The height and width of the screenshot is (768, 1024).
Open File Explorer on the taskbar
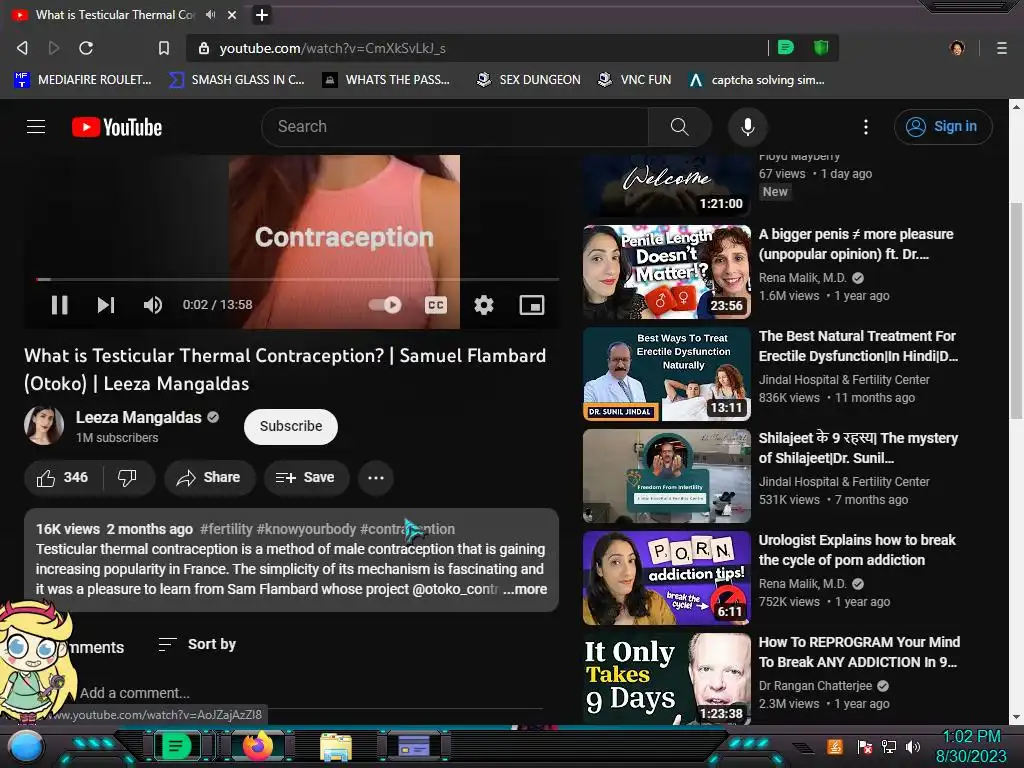click(336, 746)
